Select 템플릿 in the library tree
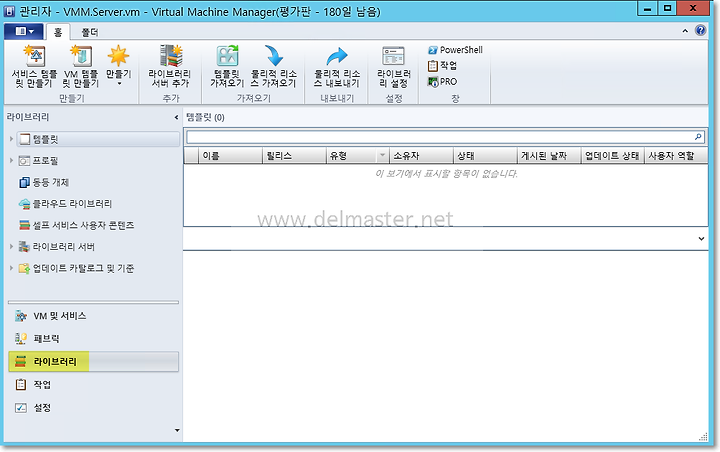720x452 pixels. pyautogui.click(x=98, y=139)
